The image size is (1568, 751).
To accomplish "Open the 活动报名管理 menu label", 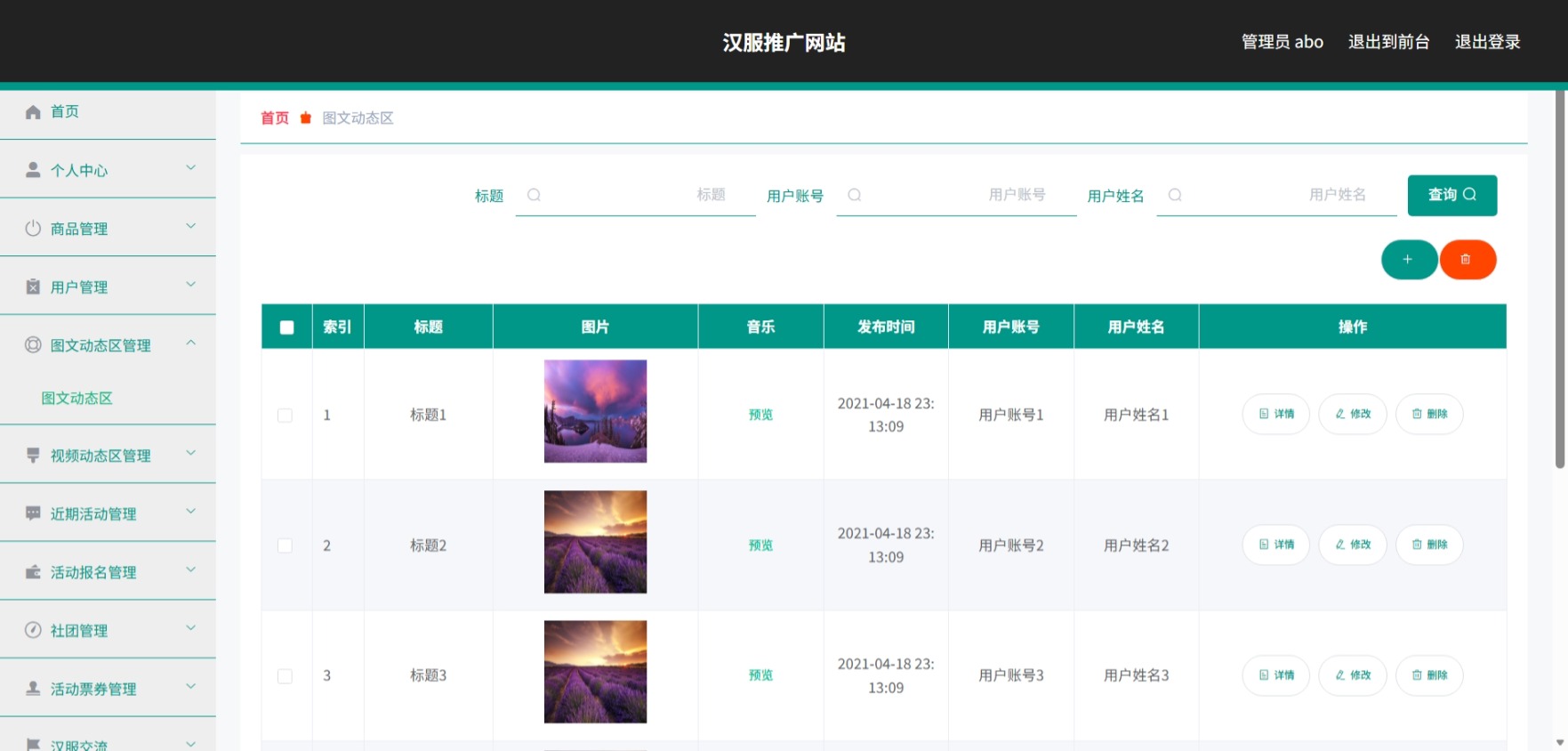I will pos(93,572).
